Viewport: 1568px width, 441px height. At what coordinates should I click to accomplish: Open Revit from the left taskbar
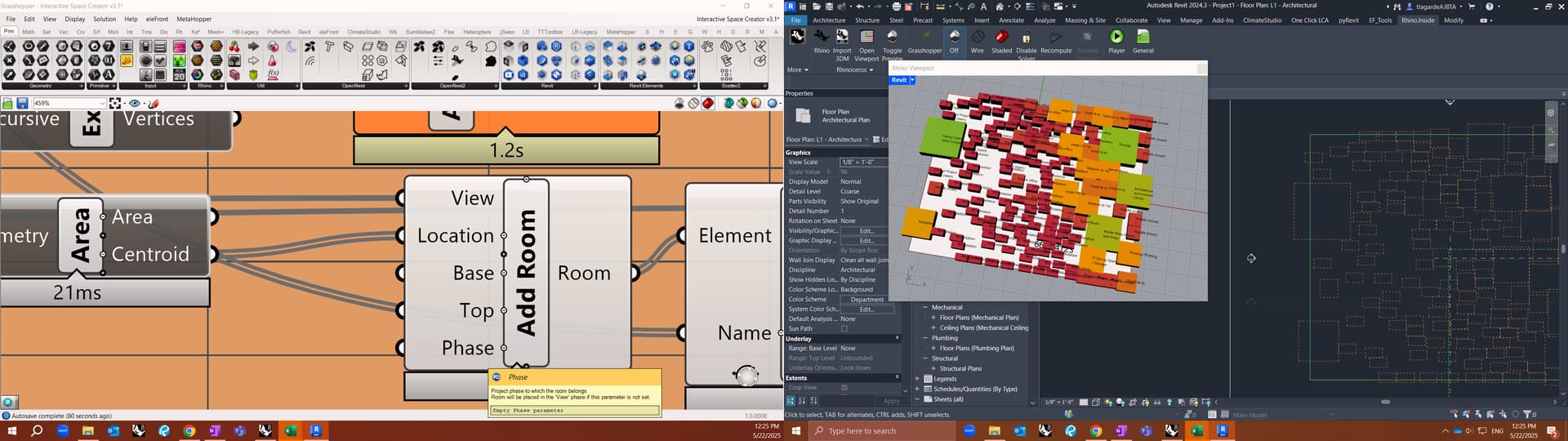(316, 430)
